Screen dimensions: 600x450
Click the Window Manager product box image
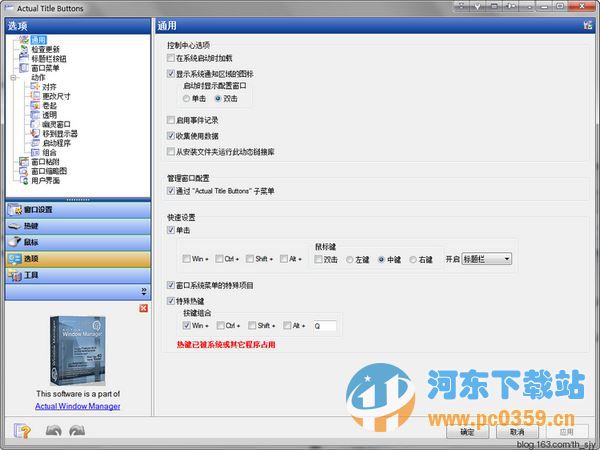(x=78, y=351)
